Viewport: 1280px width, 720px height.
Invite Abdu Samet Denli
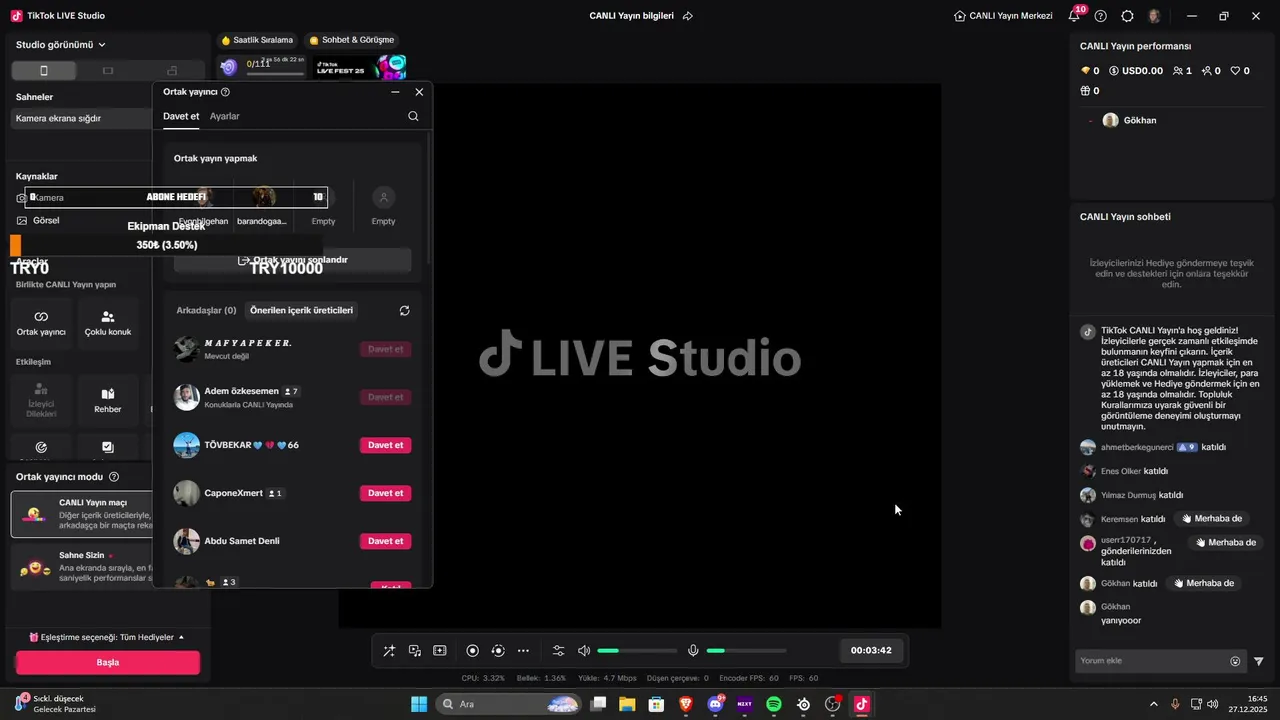coord(385,541)
